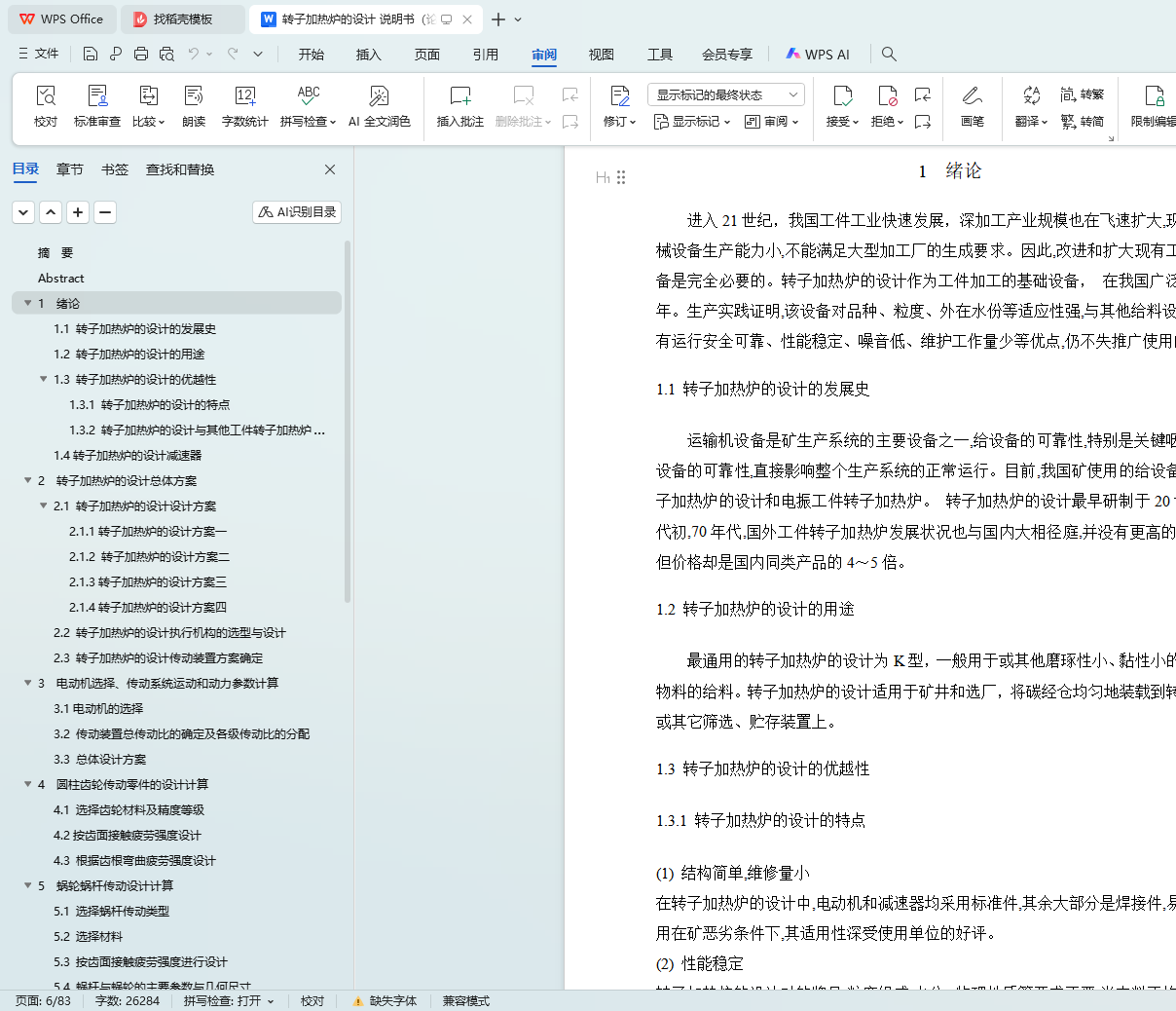
Task: Select the 画笔 pen tool
Action: (972, 106)
